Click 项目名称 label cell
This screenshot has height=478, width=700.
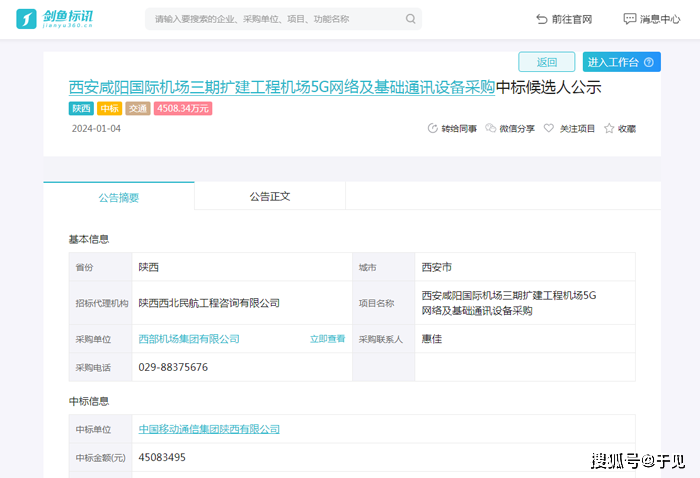pos(383,303)
